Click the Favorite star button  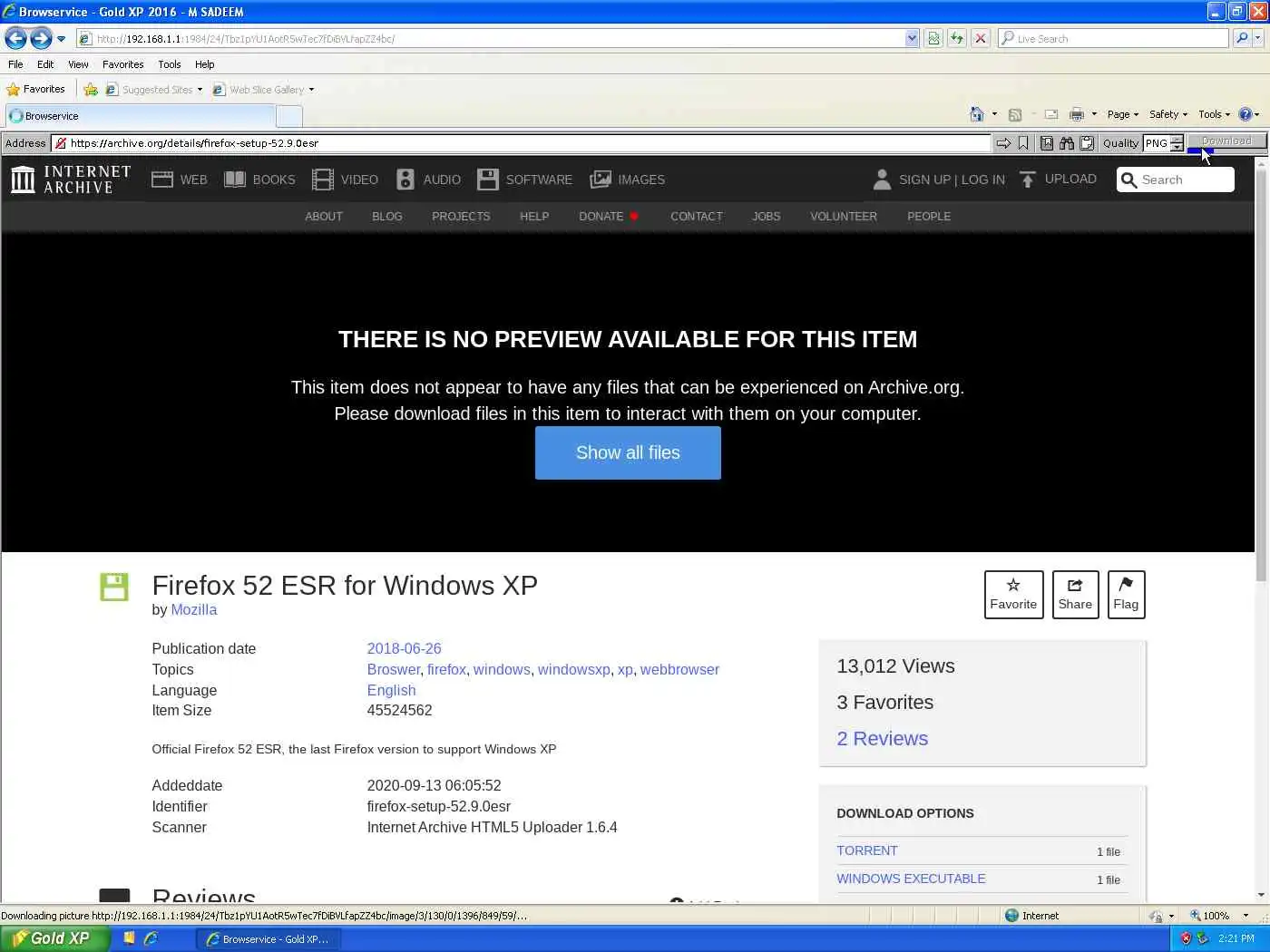(1013, 595)
